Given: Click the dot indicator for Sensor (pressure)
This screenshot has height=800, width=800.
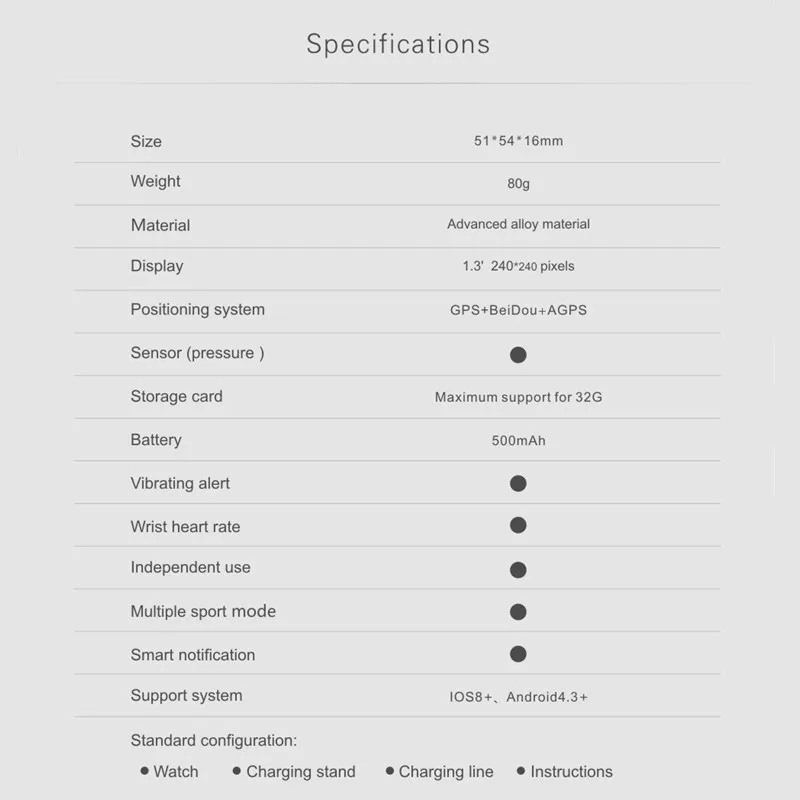Looking at the screenshot, I should click(x=518, y=355).
